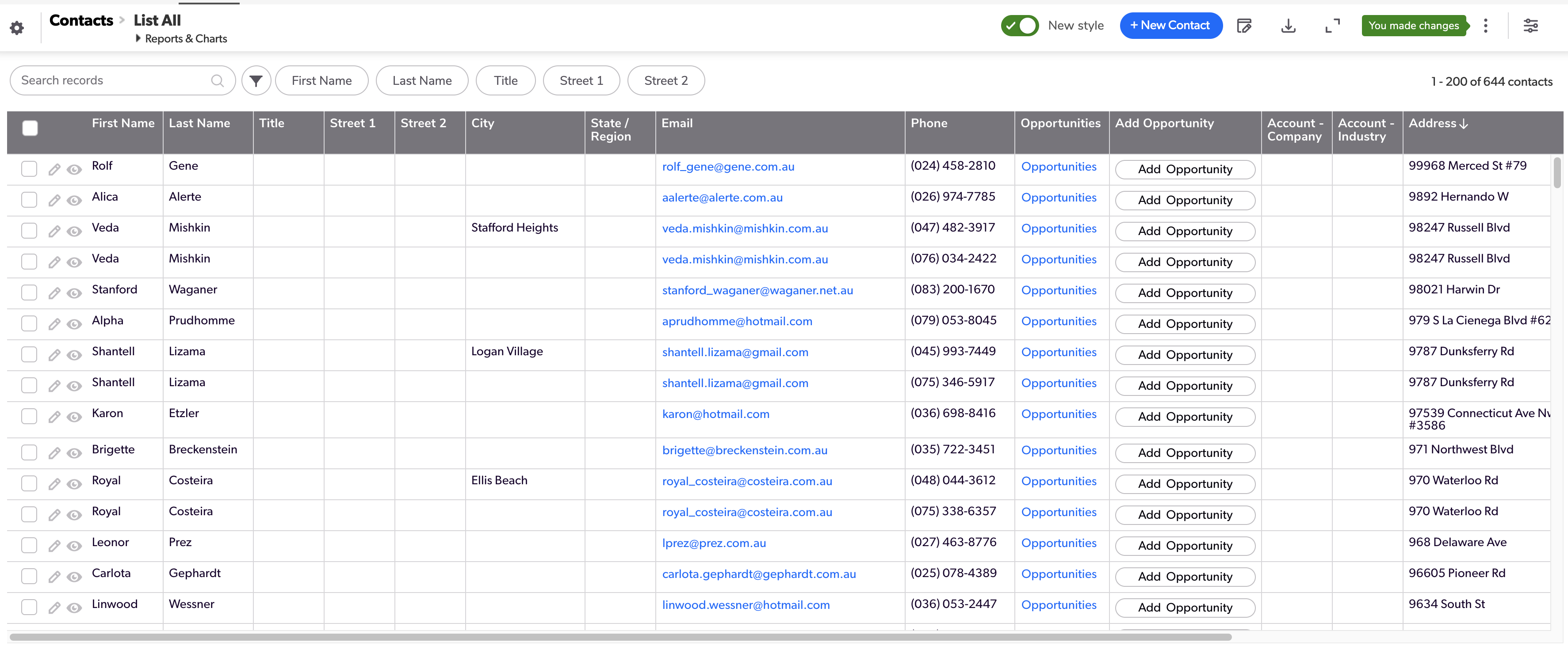Expand Reports & Charts section

click(181, 38)
